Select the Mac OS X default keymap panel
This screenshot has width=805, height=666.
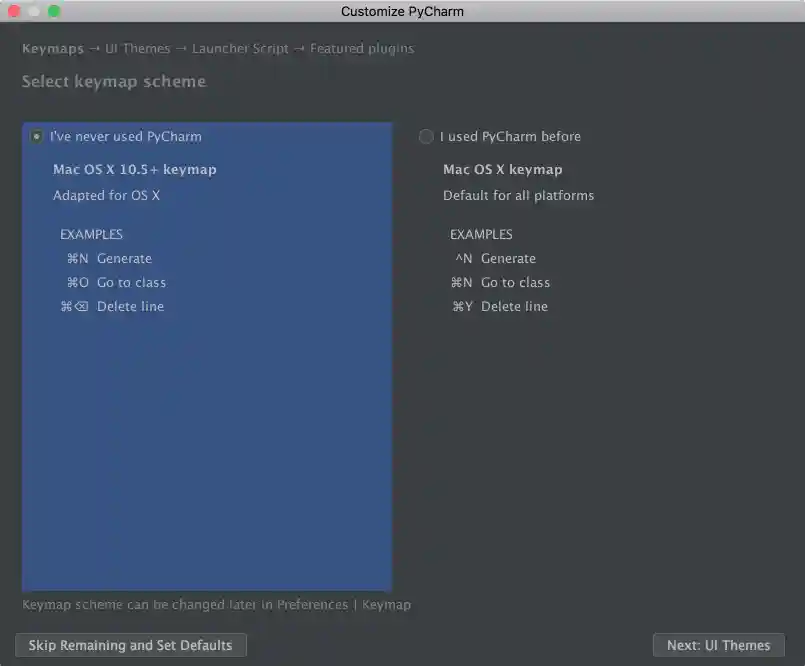click(502, 169)
